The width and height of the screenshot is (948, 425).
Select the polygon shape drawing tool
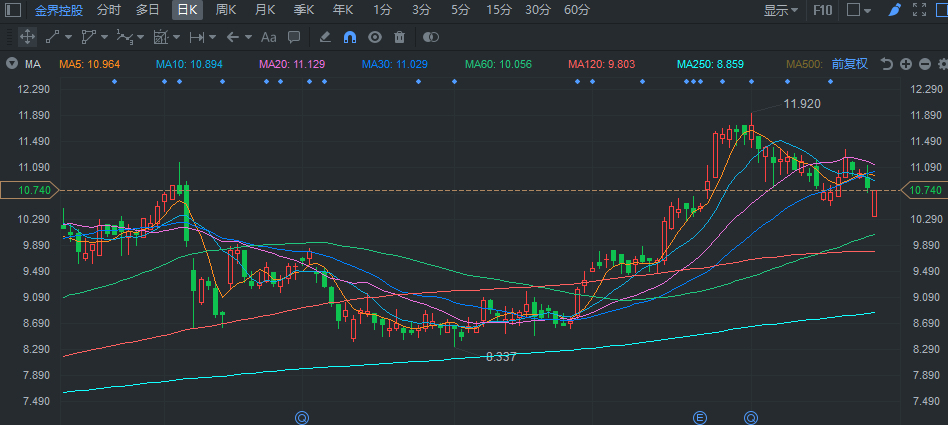tap(89, 37)
